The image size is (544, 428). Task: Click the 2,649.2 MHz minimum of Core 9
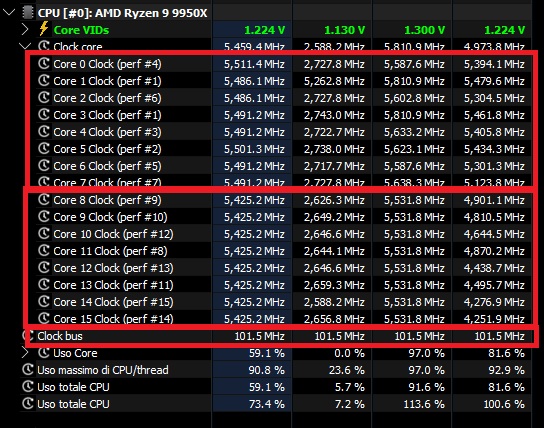click(334, 217)
